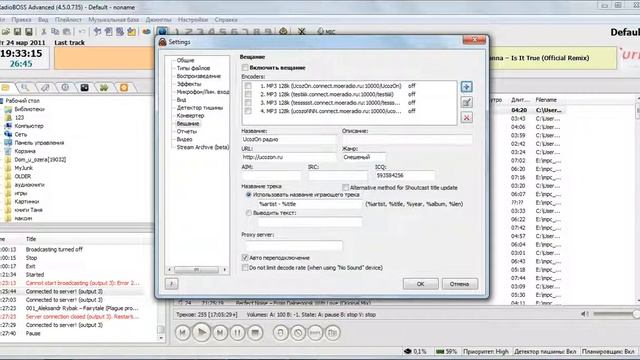Open the Воспроизведение settings category
The width and height of the screenshot is (640, 360).
(x=198, y=76)
